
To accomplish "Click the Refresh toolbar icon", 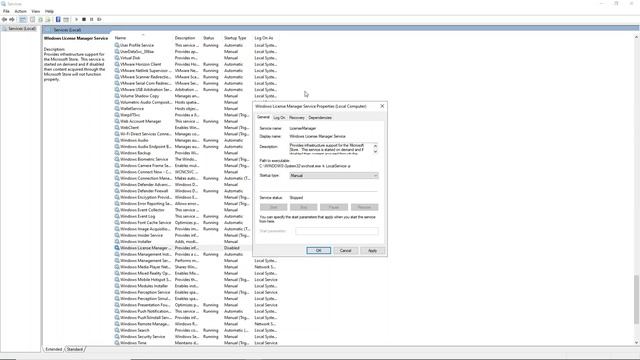I will [40, 19].
